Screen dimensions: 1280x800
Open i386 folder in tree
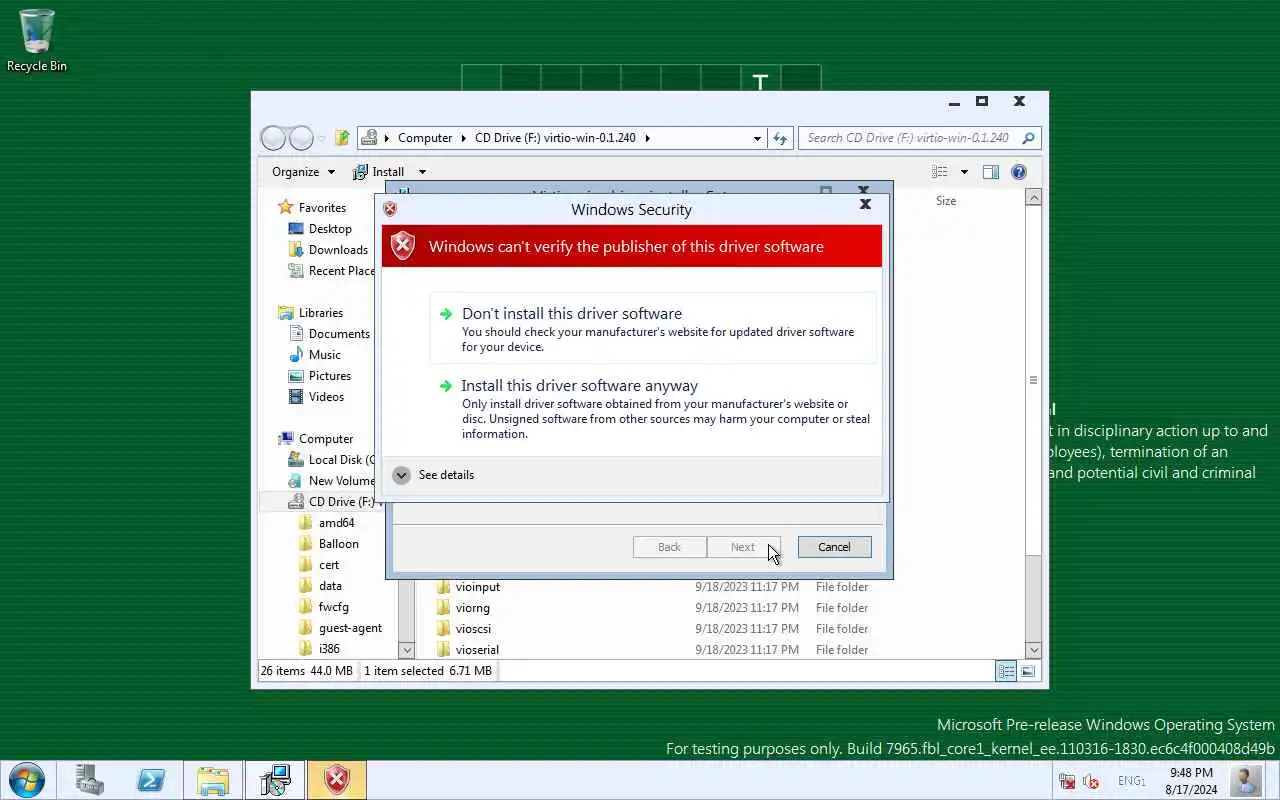tap(319, 649)
